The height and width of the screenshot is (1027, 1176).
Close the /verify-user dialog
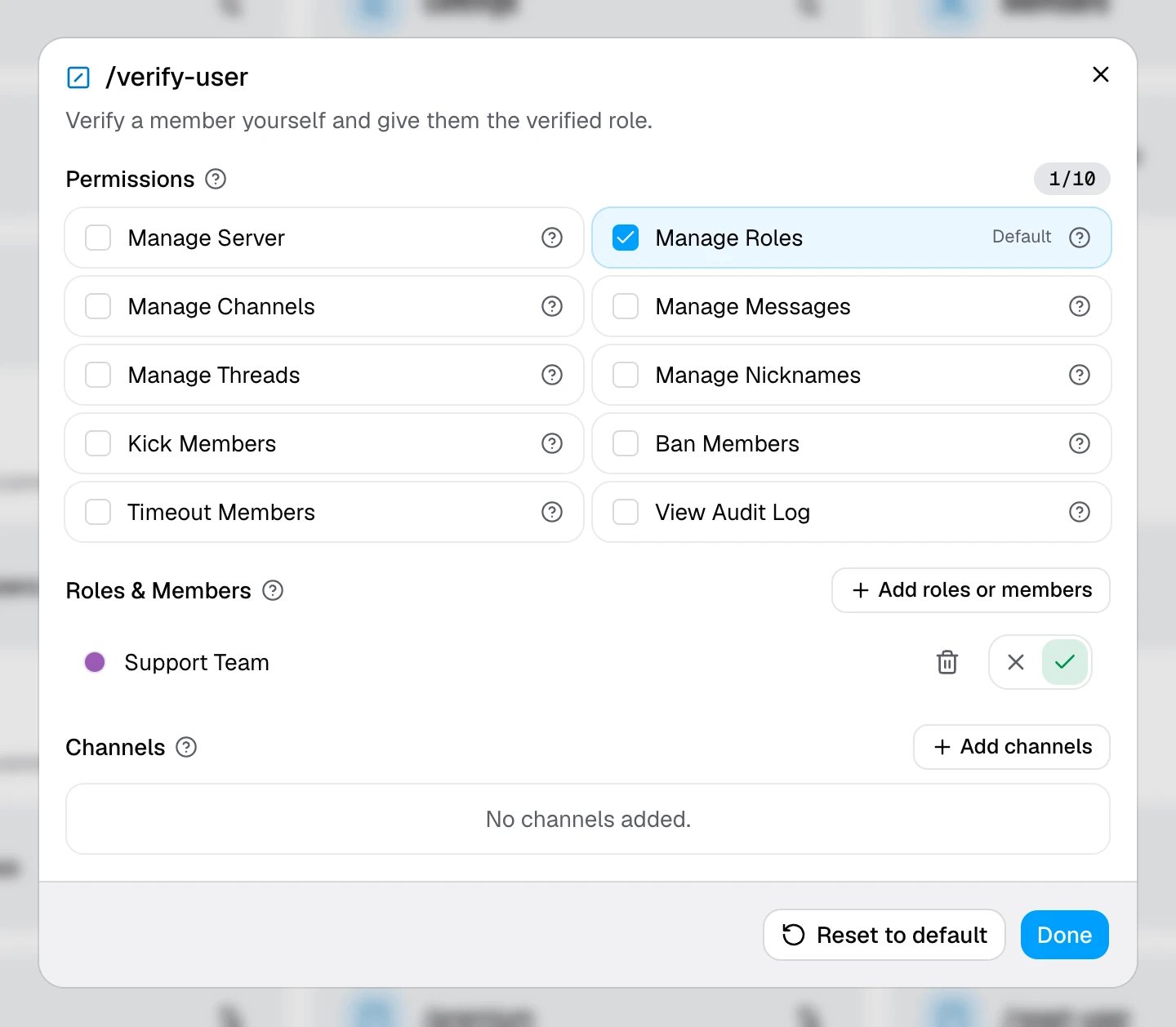[x=1101, y=74]
